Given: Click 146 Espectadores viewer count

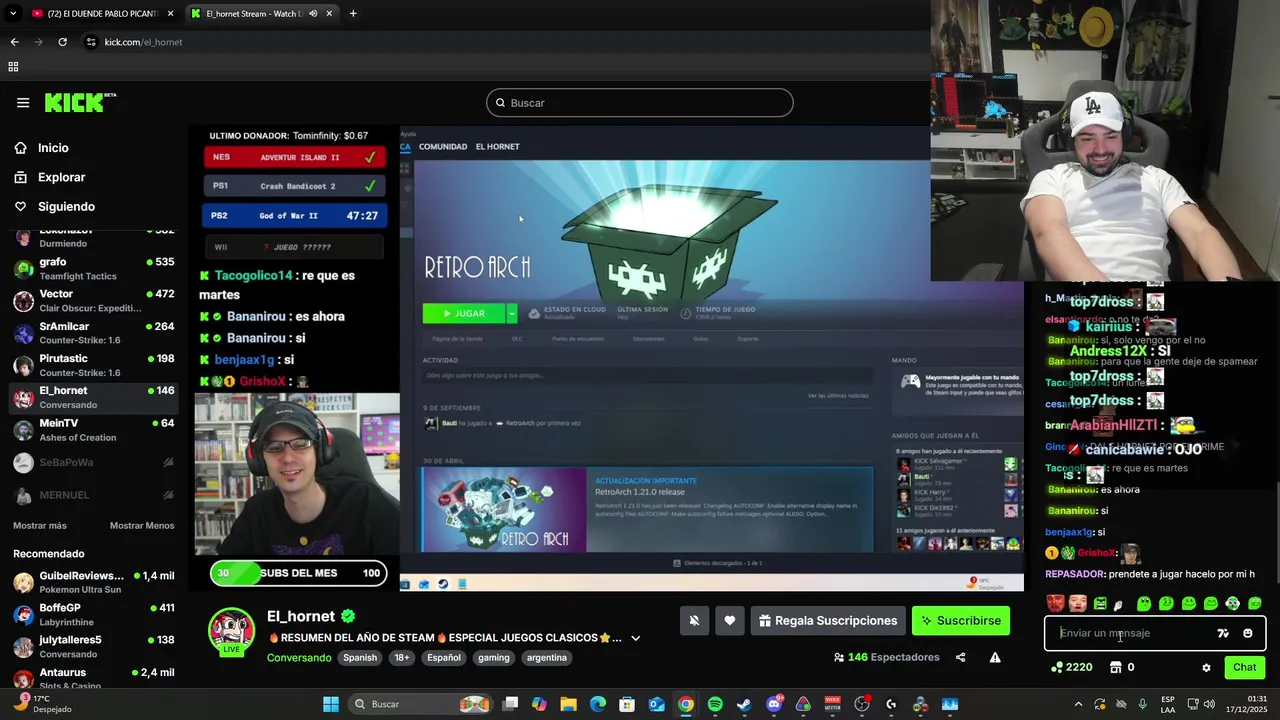Looking at the screenshot, I should pyautogui.click(x=886, y=658).
